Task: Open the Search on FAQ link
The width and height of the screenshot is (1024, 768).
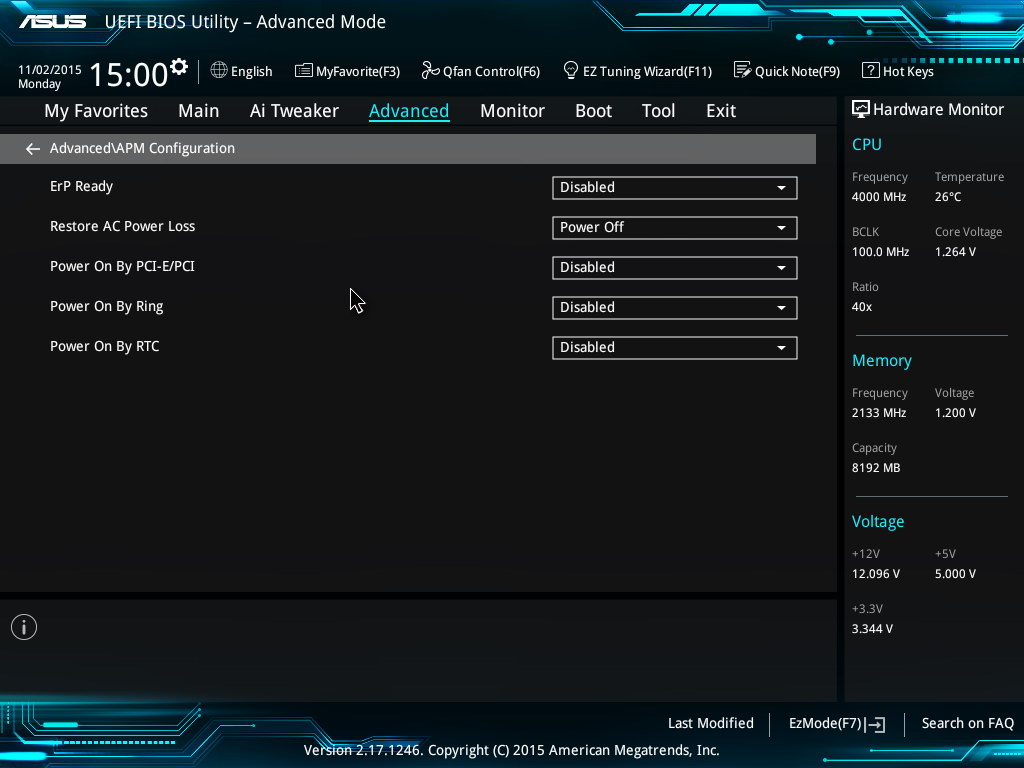Action: click(x=967, y=723)
